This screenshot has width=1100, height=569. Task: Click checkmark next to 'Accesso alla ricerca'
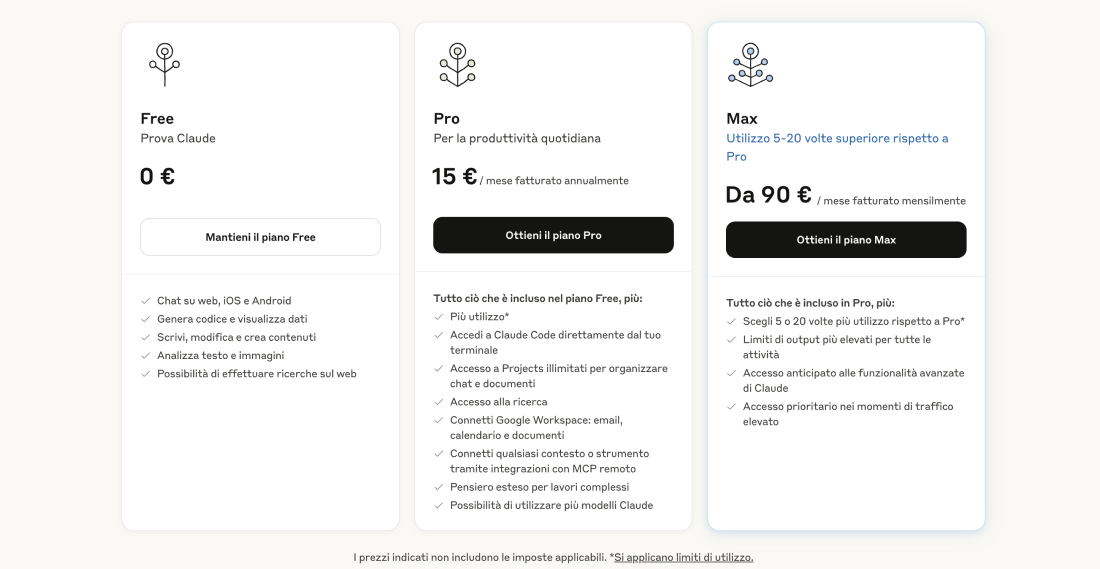pyautogui.click(x=439, y=402)
